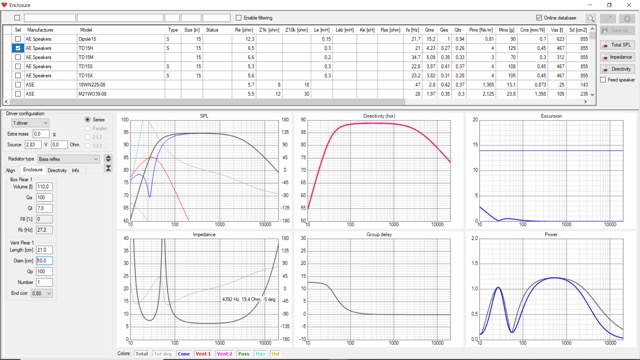Click the Total color legend swatch
Screen dimensions: 640x360
coord(142,354)
